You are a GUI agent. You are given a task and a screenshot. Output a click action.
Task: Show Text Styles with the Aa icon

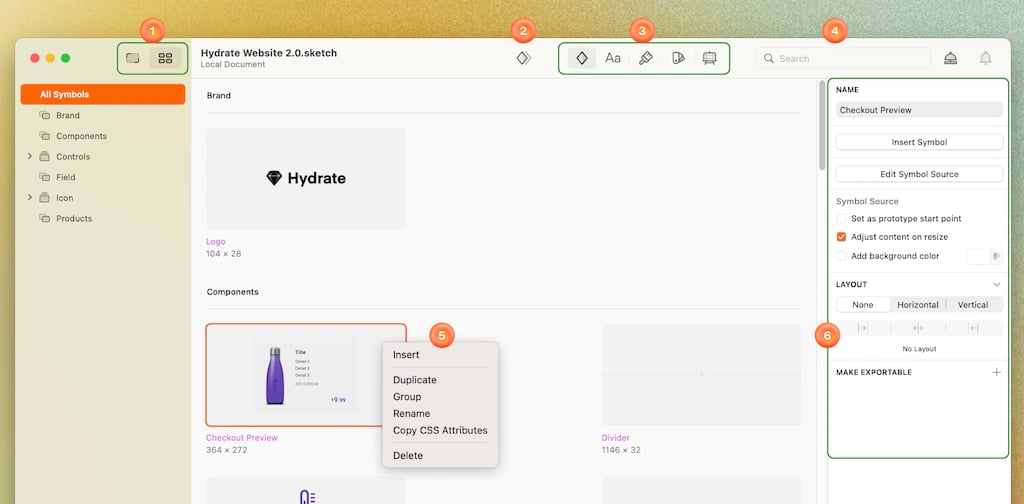point(613,58)
